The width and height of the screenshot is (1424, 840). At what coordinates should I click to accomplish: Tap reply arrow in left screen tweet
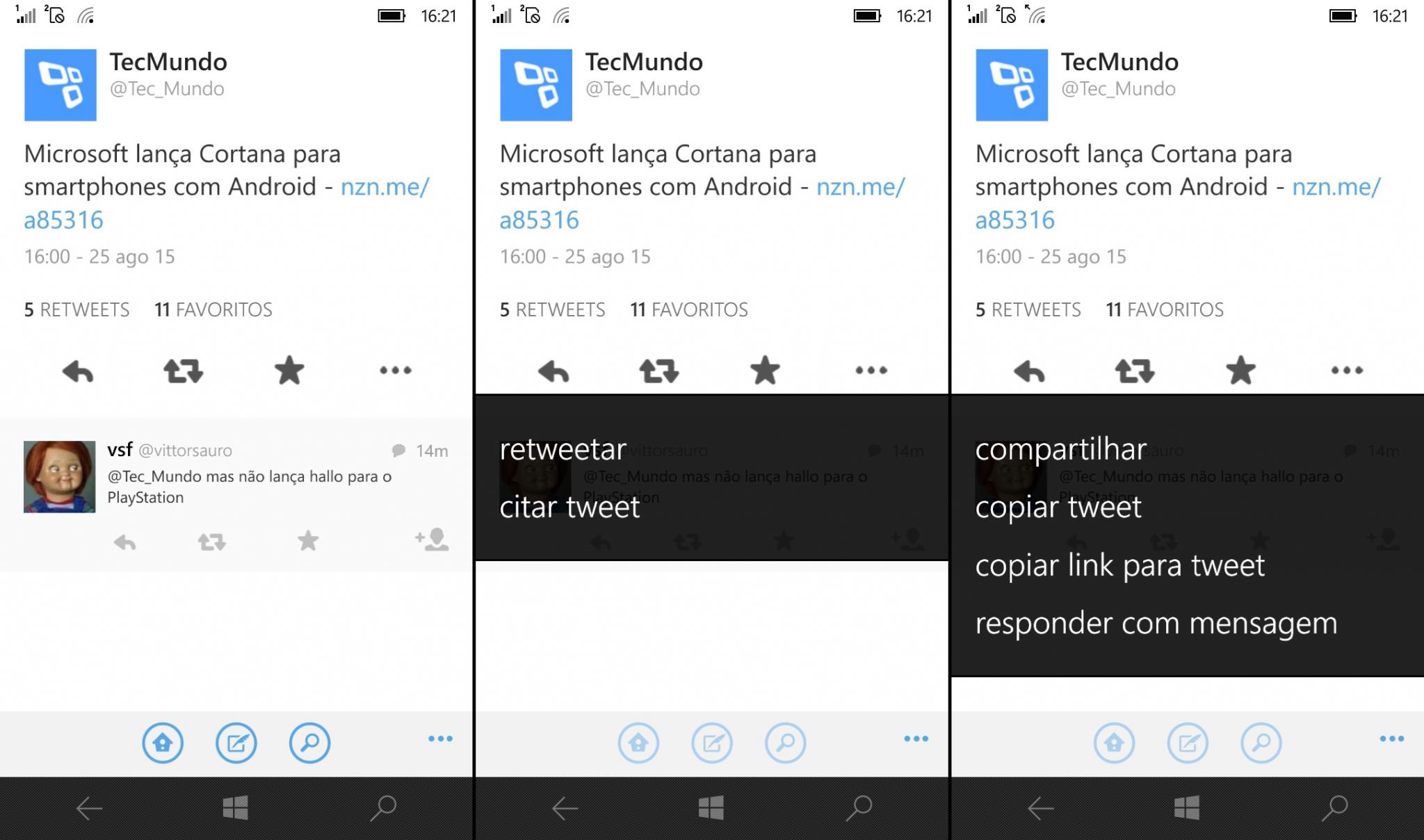click(78, 371)
